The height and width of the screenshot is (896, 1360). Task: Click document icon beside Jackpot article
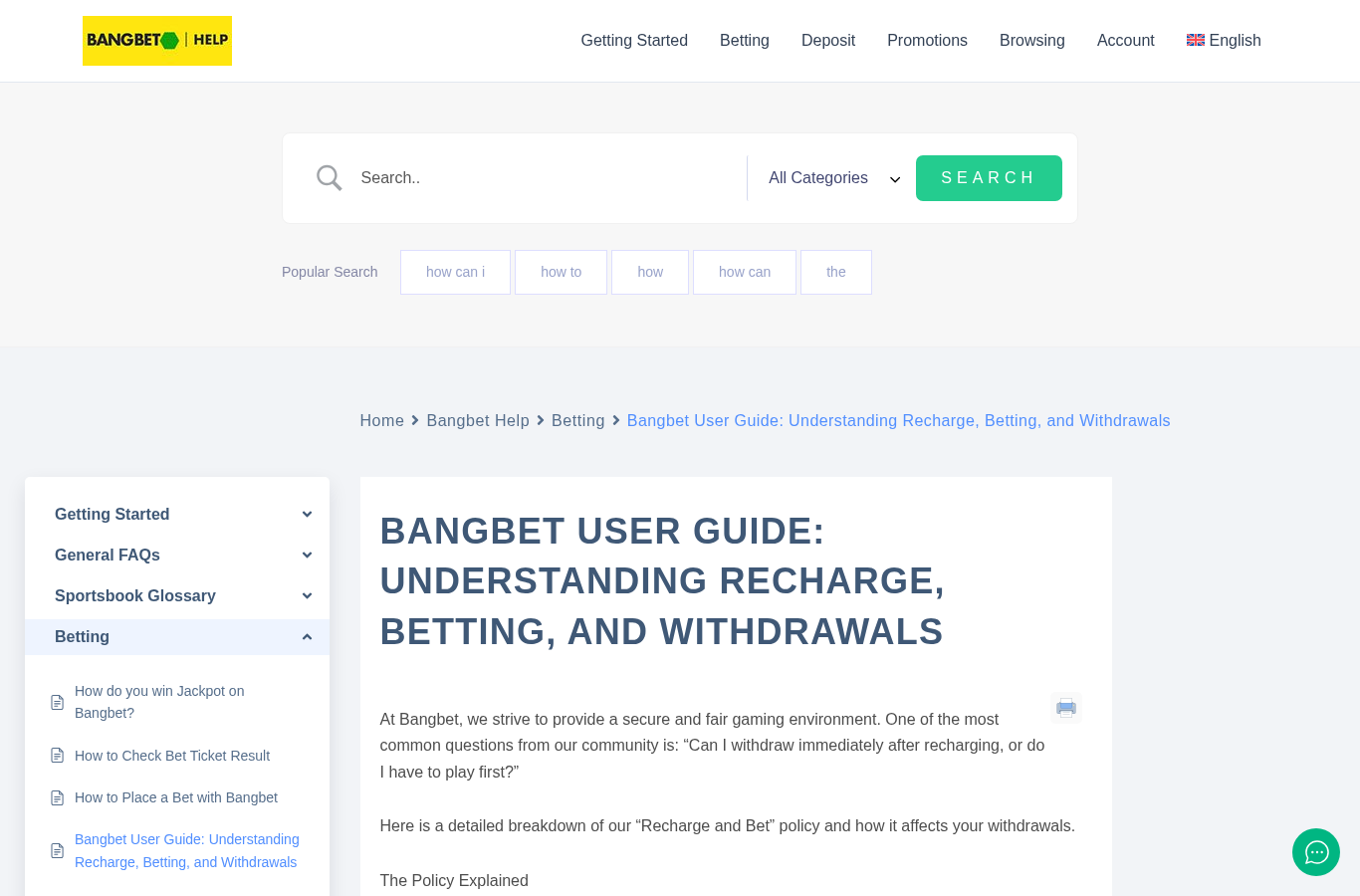58,702
